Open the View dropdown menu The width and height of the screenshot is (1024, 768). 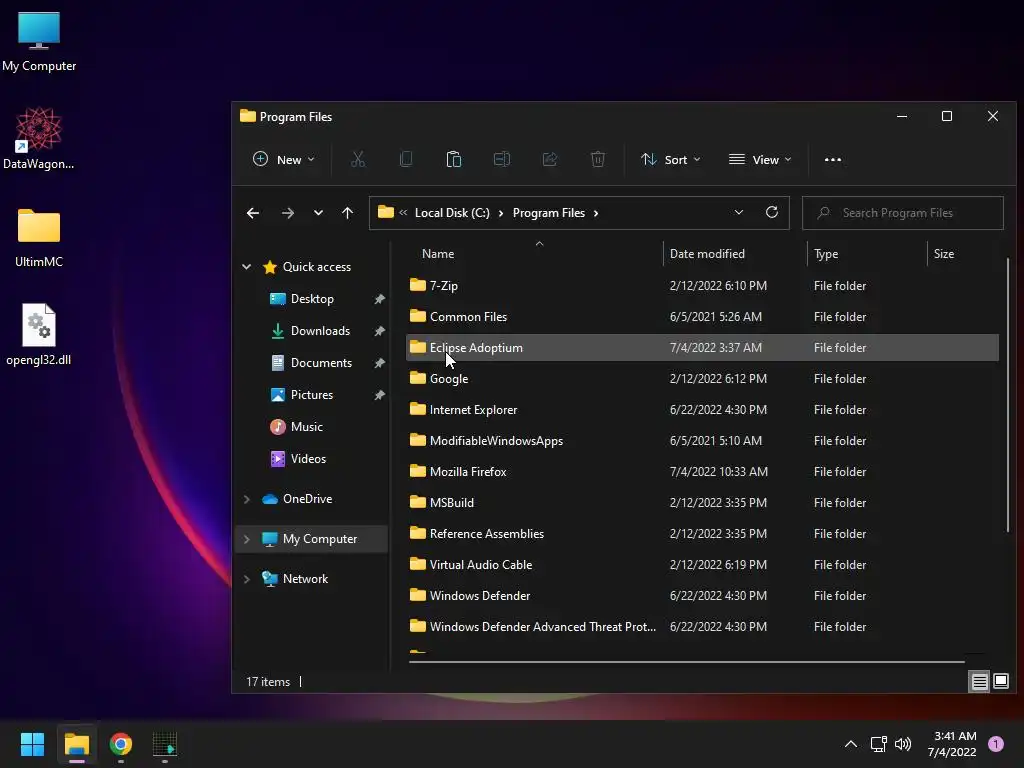pos(760,159)
